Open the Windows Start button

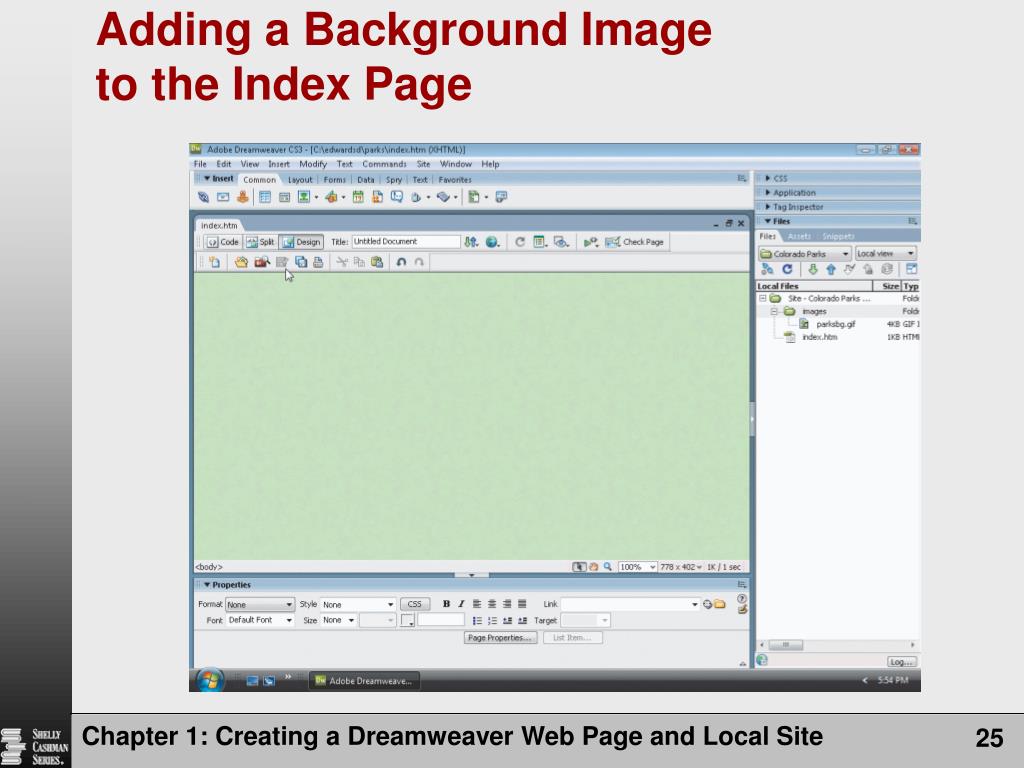pyautogui.click(x=209, y=680)
